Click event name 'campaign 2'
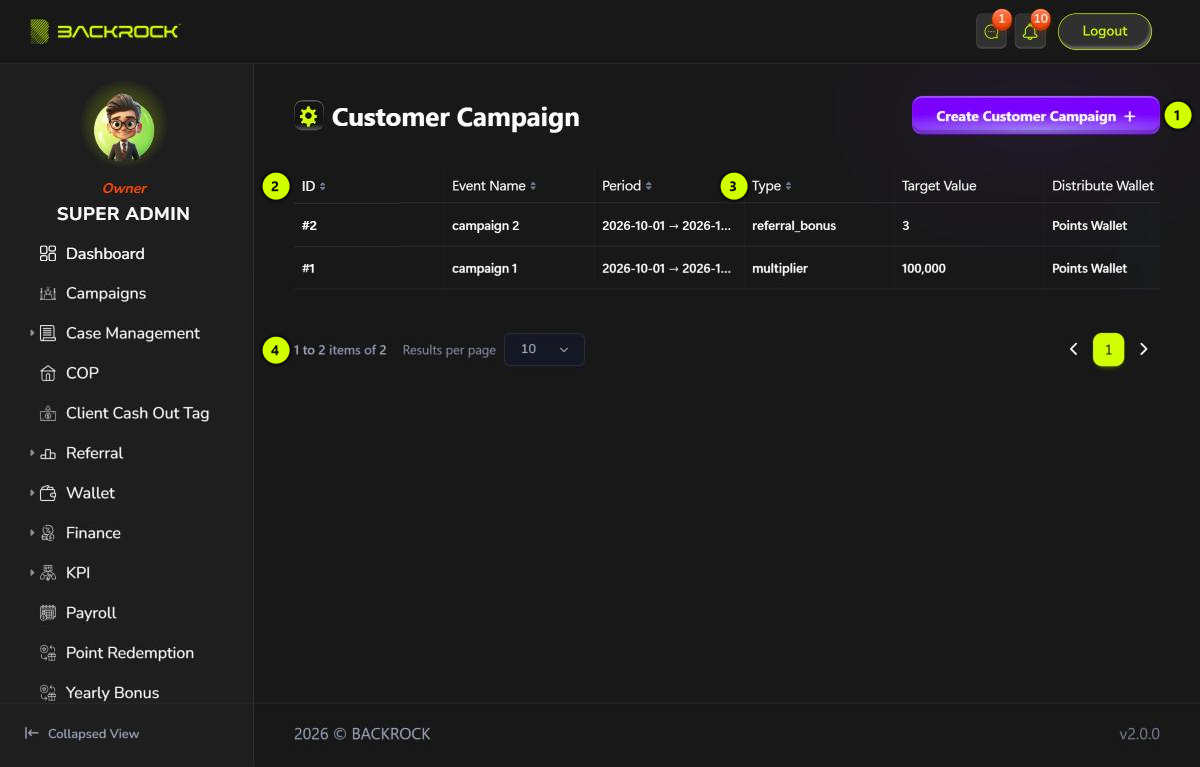This screenshot has height=767, width=1200. click(485, 226)
